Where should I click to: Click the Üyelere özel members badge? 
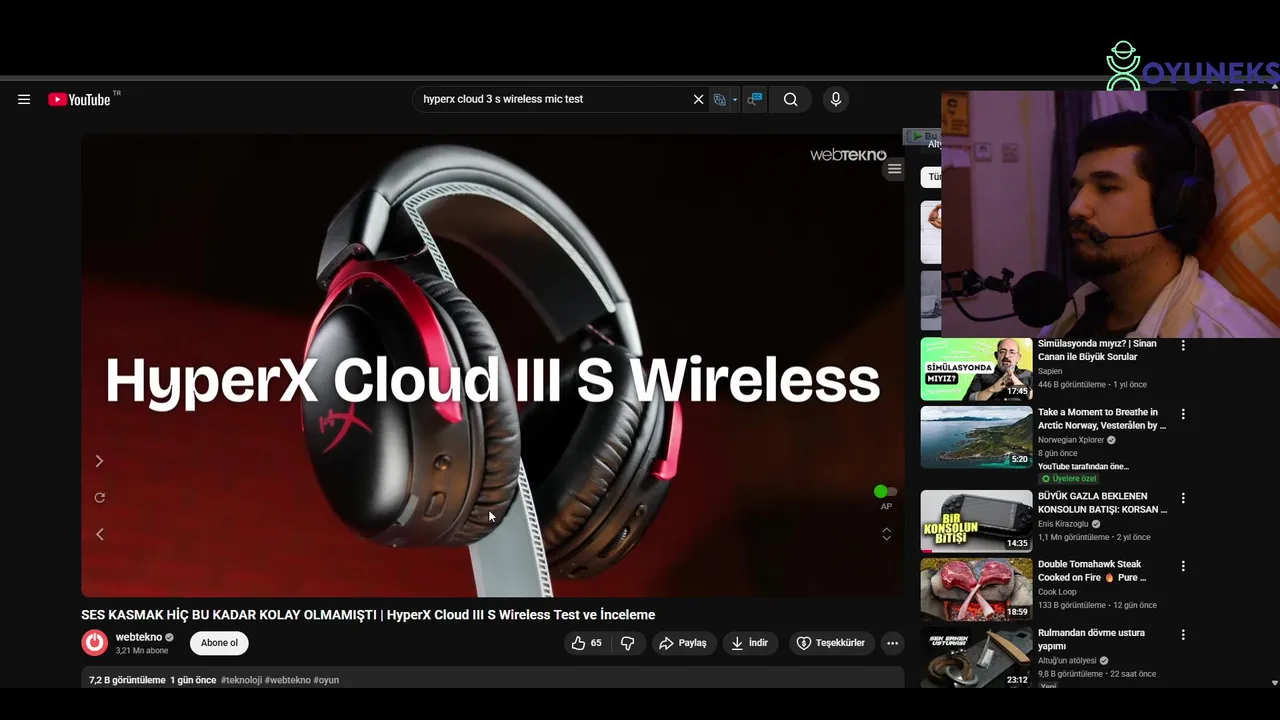coord(1069,479)
